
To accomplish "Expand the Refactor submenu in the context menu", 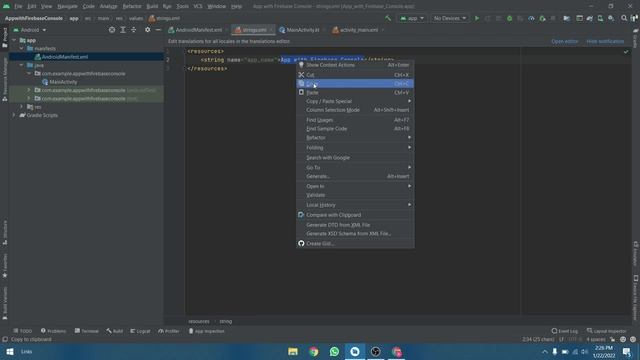I will pos(355,138).
